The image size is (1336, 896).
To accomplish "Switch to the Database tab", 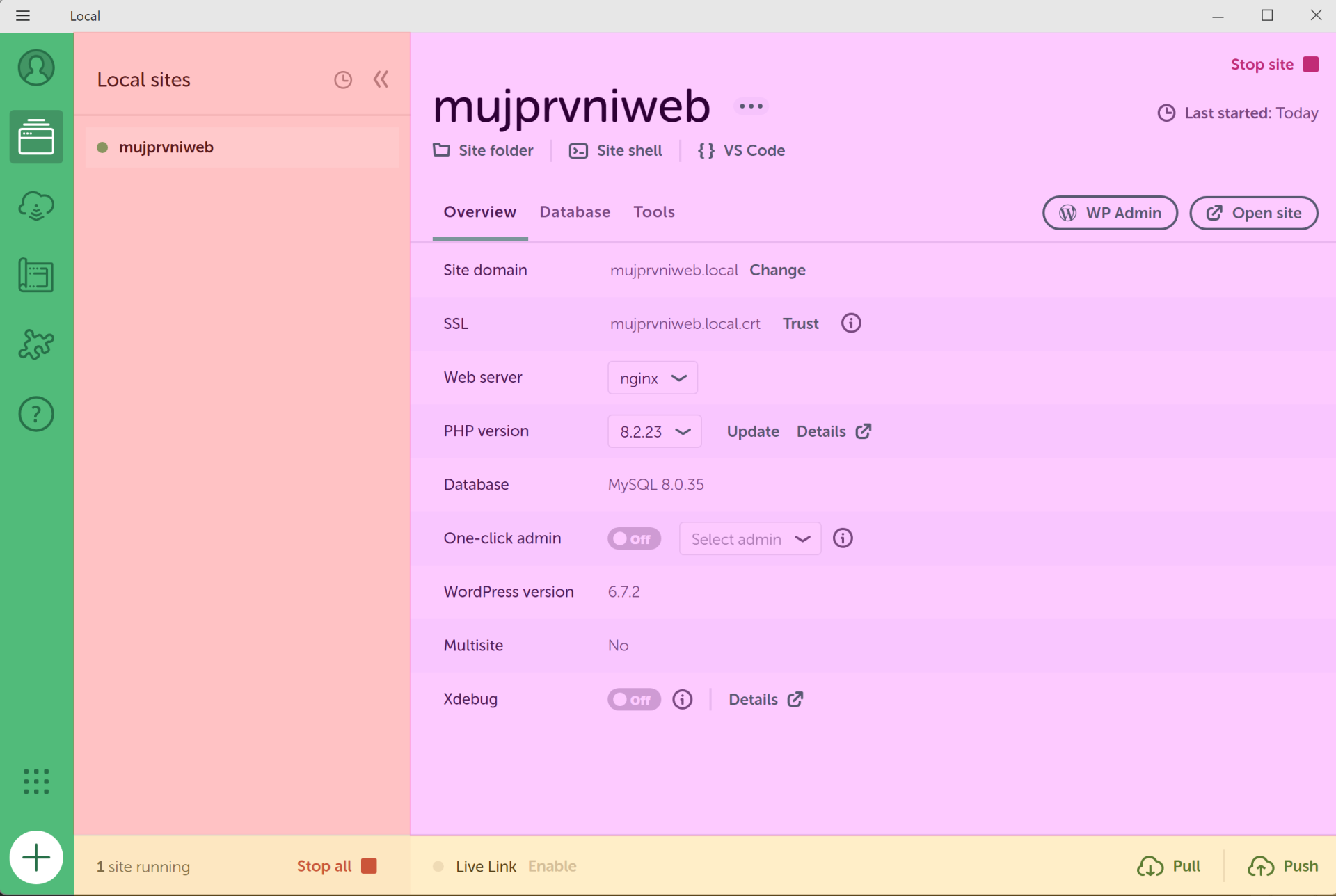I will pyautogui.click(x=575, y=212).
